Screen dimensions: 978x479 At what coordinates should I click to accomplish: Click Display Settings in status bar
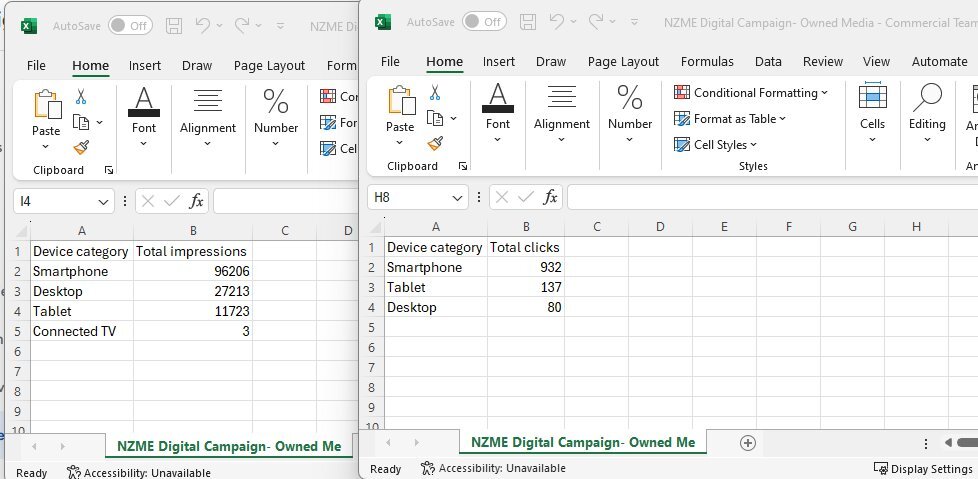[922, 468]
